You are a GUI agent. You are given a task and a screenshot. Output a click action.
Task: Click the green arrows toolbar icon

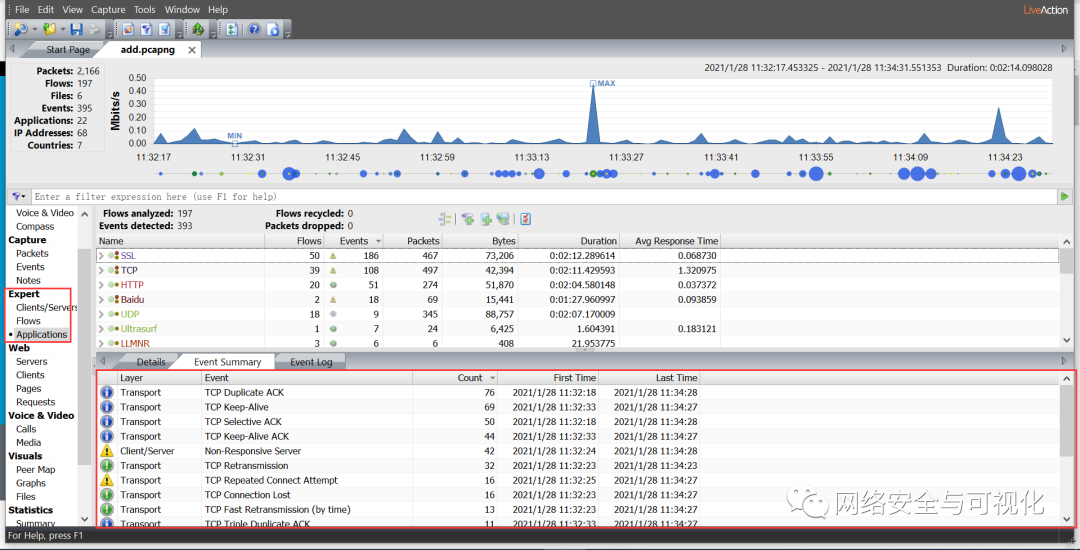click(198, 29)
